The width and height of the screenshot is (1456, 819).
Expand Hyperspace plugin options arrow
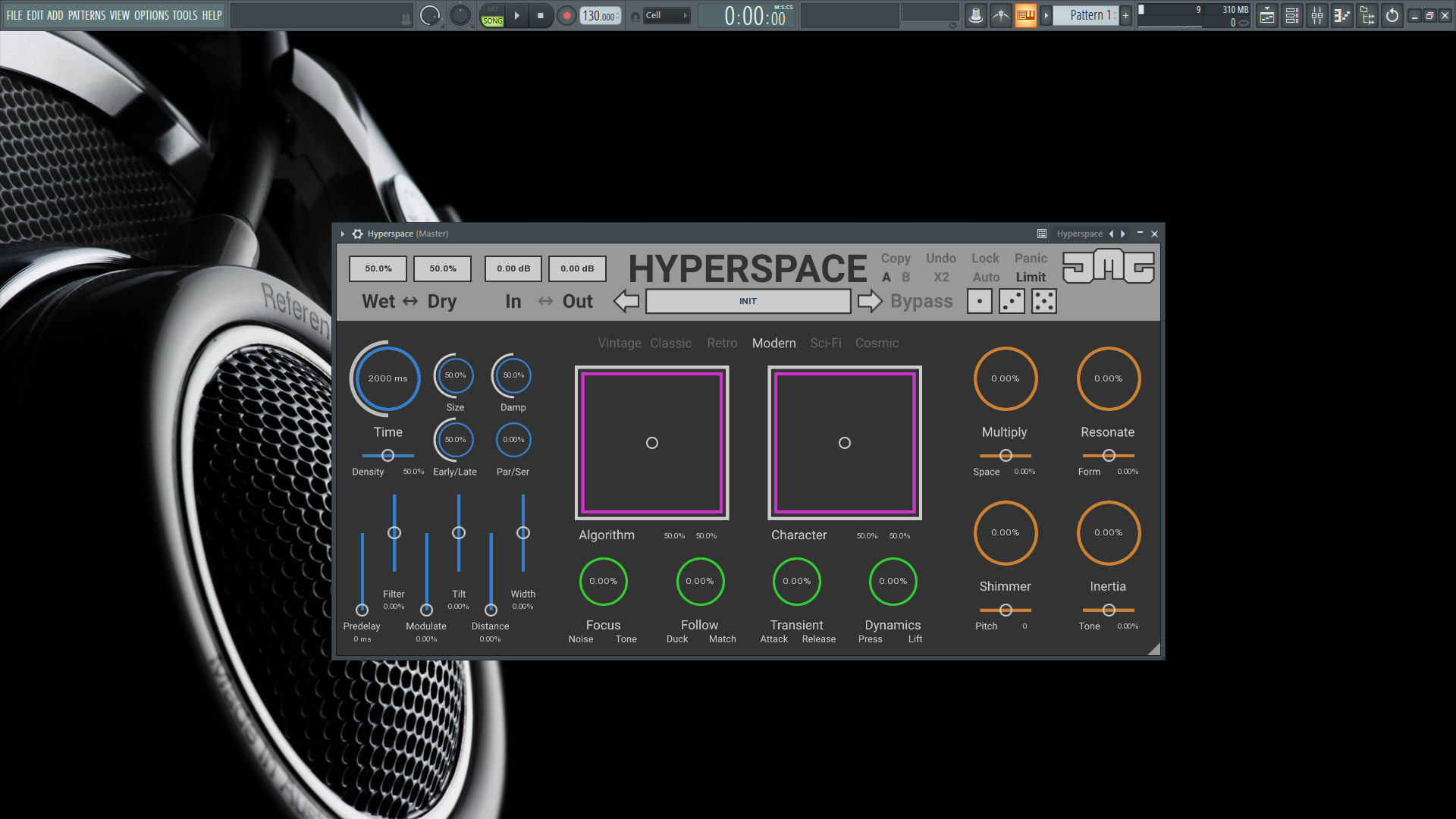pyautogui.click(x=343, y=234)
